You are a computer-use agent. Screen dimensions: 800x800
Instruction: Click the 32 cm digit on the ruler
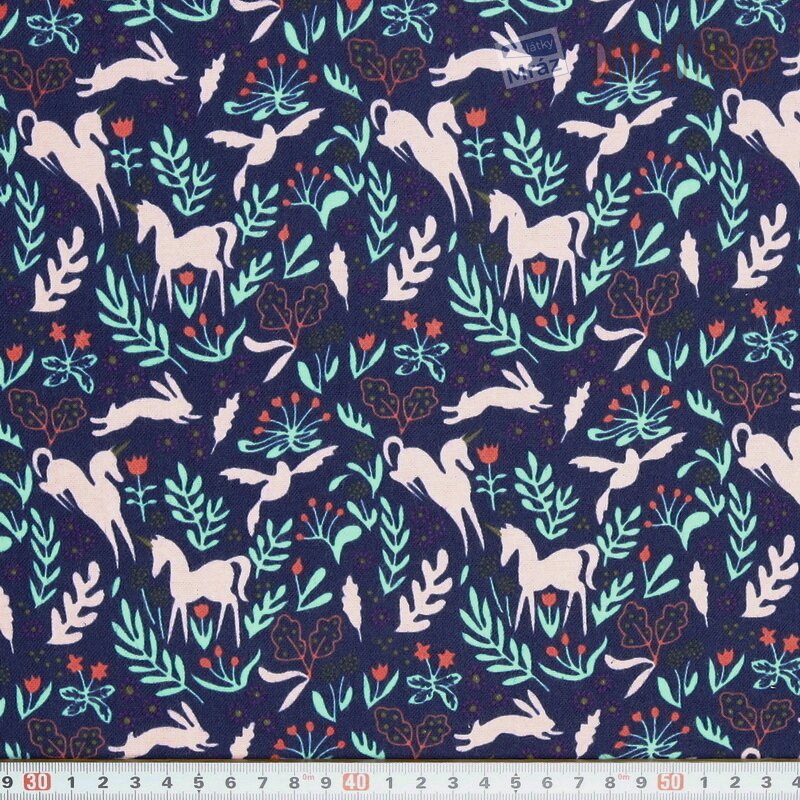coord(105,780)
